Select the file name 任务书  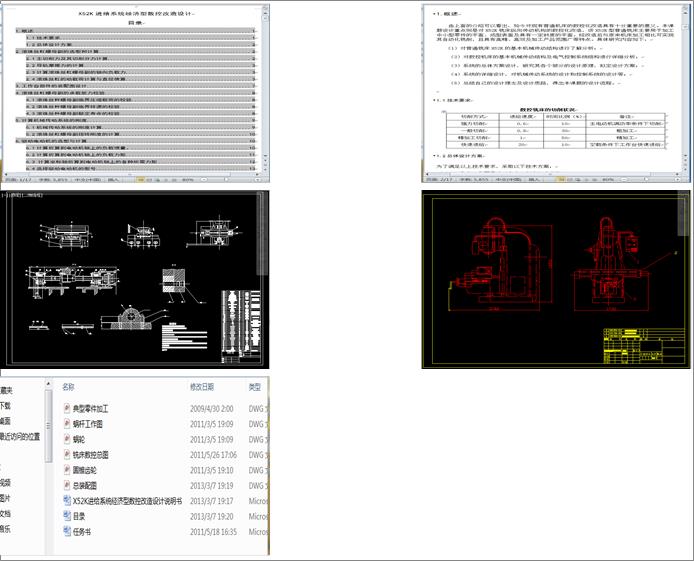pyautogui.click(x=82, y=532)
